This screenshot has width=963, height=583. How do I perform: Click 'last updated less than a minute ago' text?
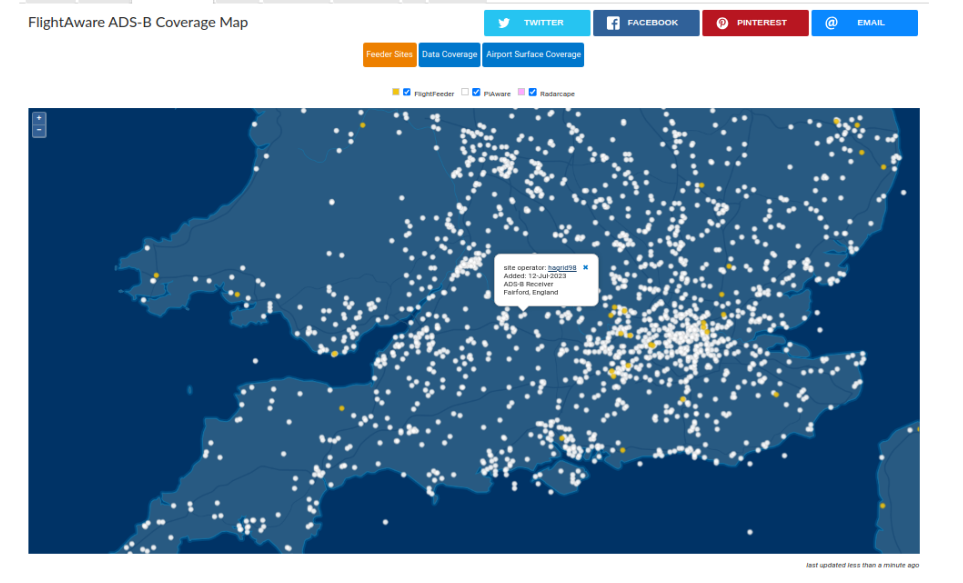(862, 565)
